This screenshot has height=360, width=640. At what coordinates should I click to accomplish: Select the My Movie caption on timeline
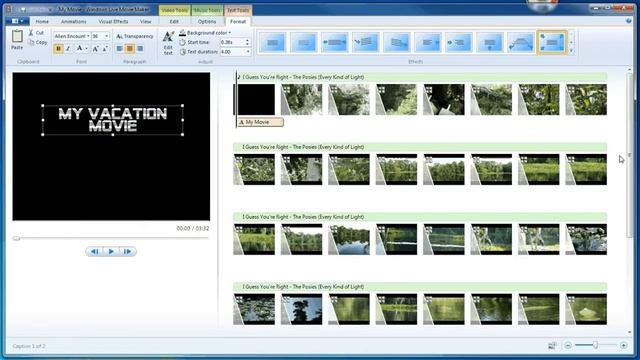(260, 122)
